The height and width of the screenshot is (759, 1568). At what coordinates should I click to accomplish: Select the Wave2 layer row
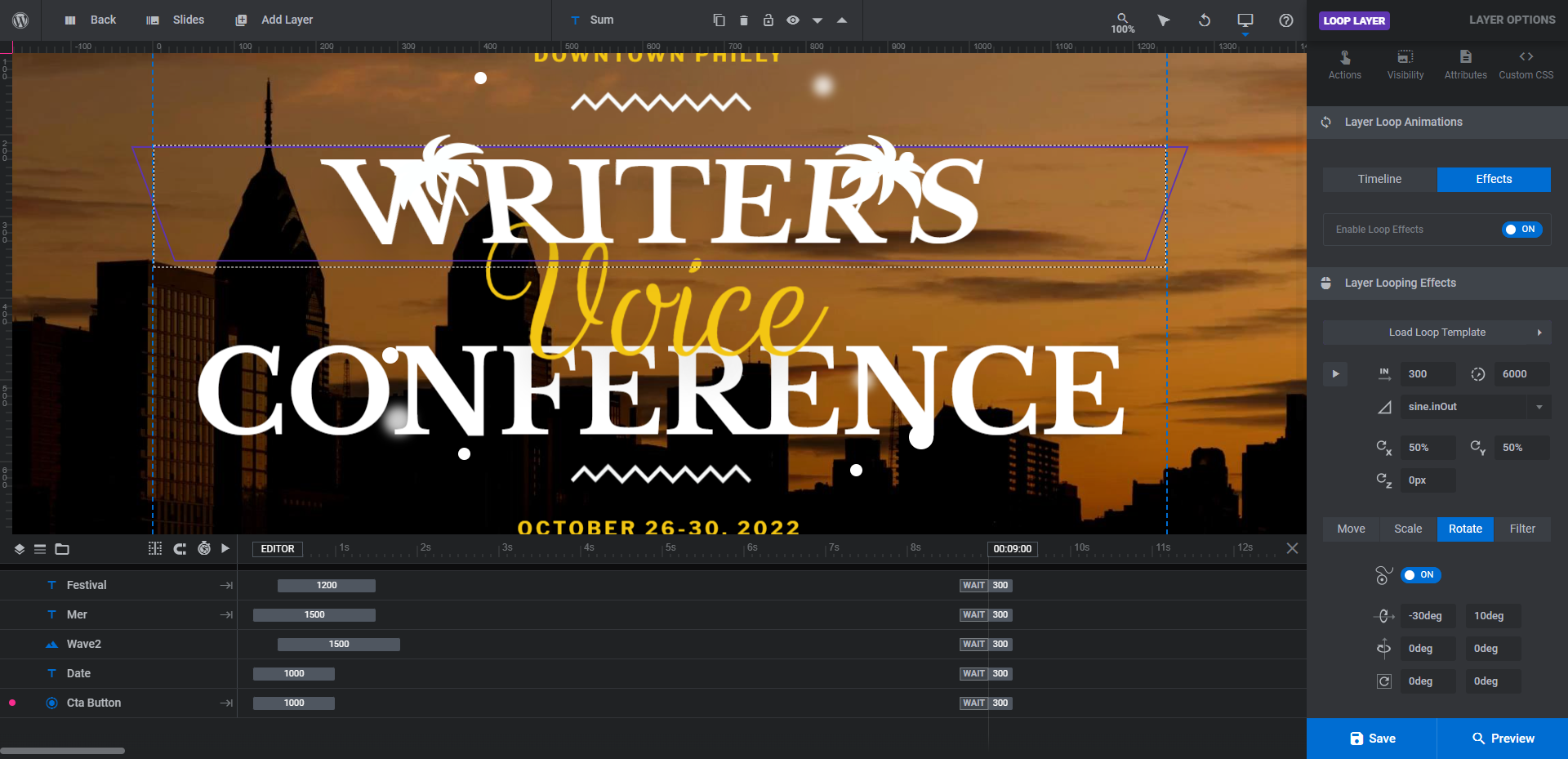click(118, 644)
